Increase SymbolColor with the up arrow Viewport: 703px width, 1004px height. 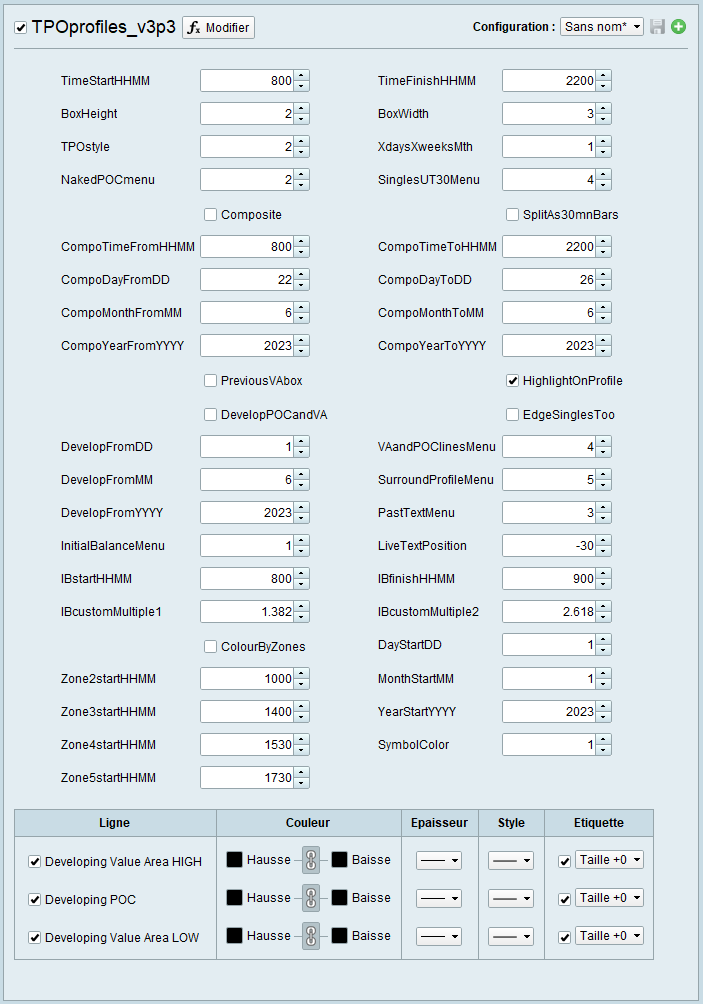pyautogui.click(x=604, y=740)
